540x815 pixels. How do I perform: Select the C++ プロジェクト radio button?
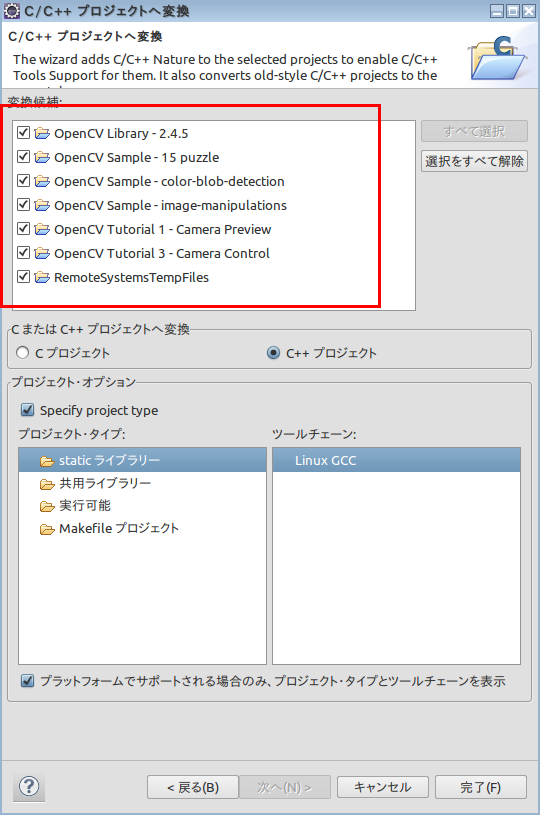tap(273, 353)
